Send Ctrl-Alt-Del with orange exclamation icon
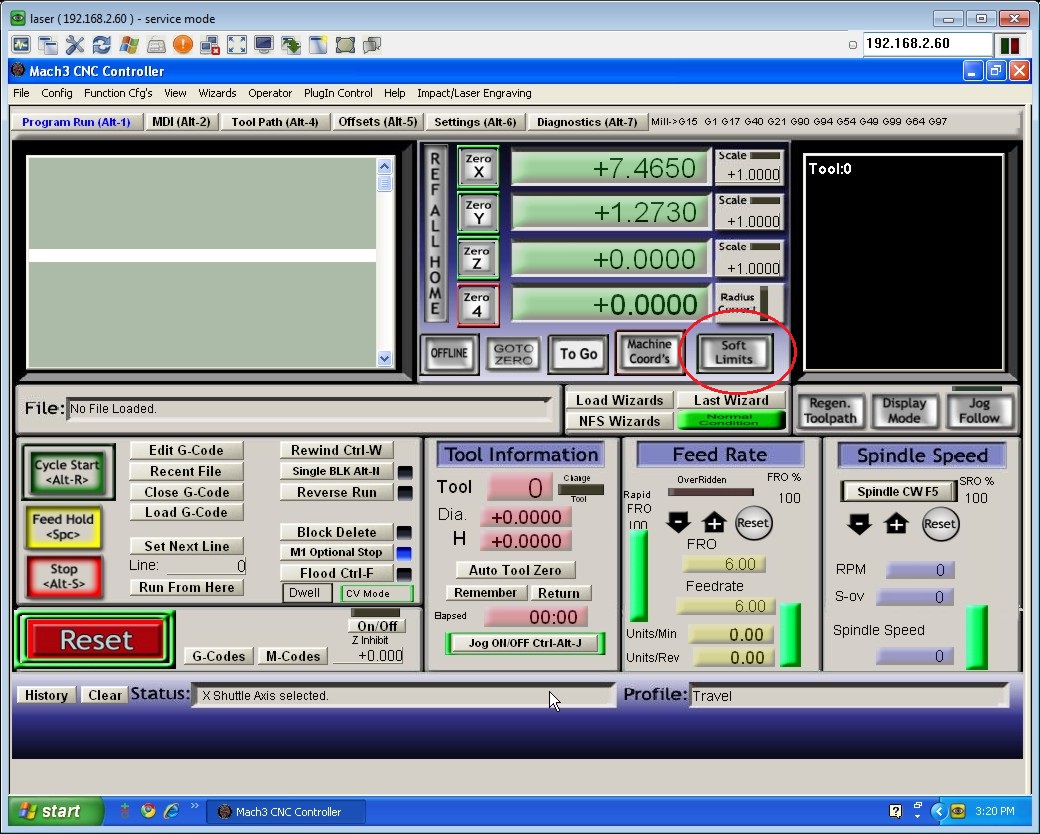This screenshot has height=834, width=1040. (182, 44)
